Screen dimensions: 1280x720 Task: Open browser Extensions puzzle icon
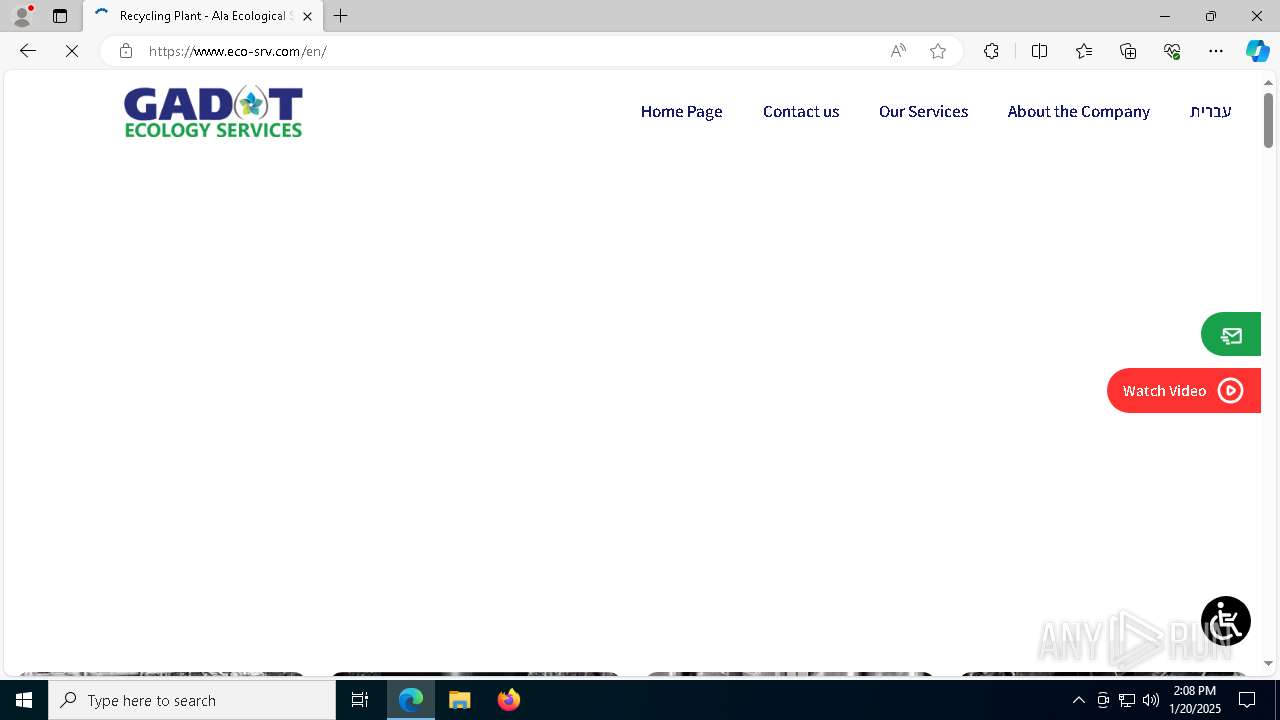click(991, 51)
